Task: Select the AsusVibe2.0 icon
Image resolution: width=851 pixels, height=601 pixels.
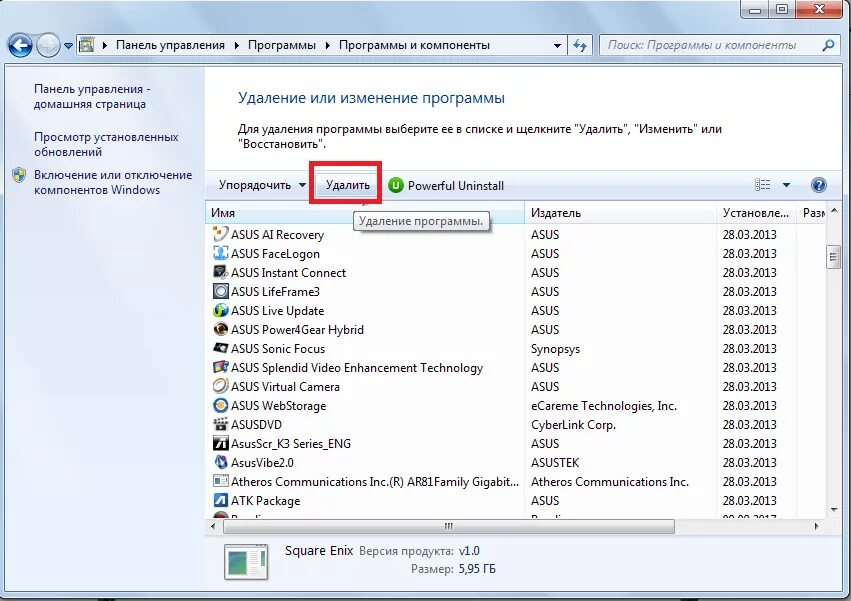Action: point(220,462)
